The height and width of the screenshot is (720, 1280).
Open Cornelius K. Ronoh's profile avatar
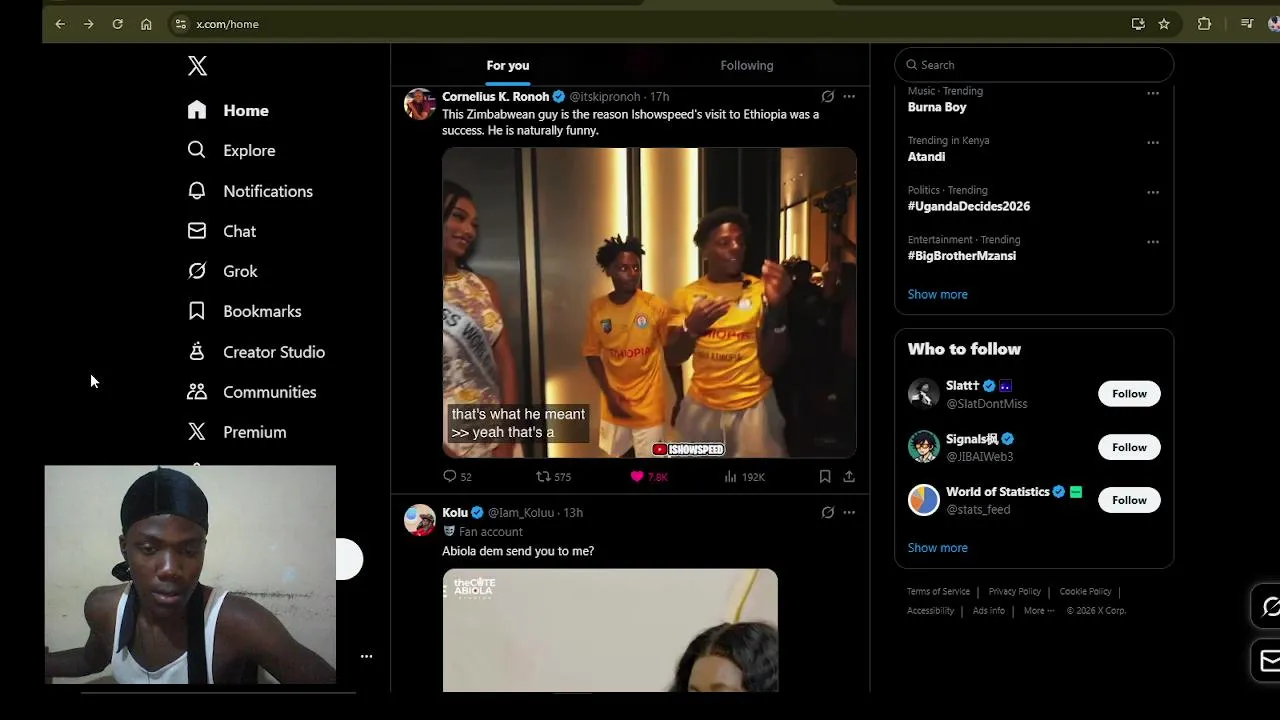click(x=420, y=104)
